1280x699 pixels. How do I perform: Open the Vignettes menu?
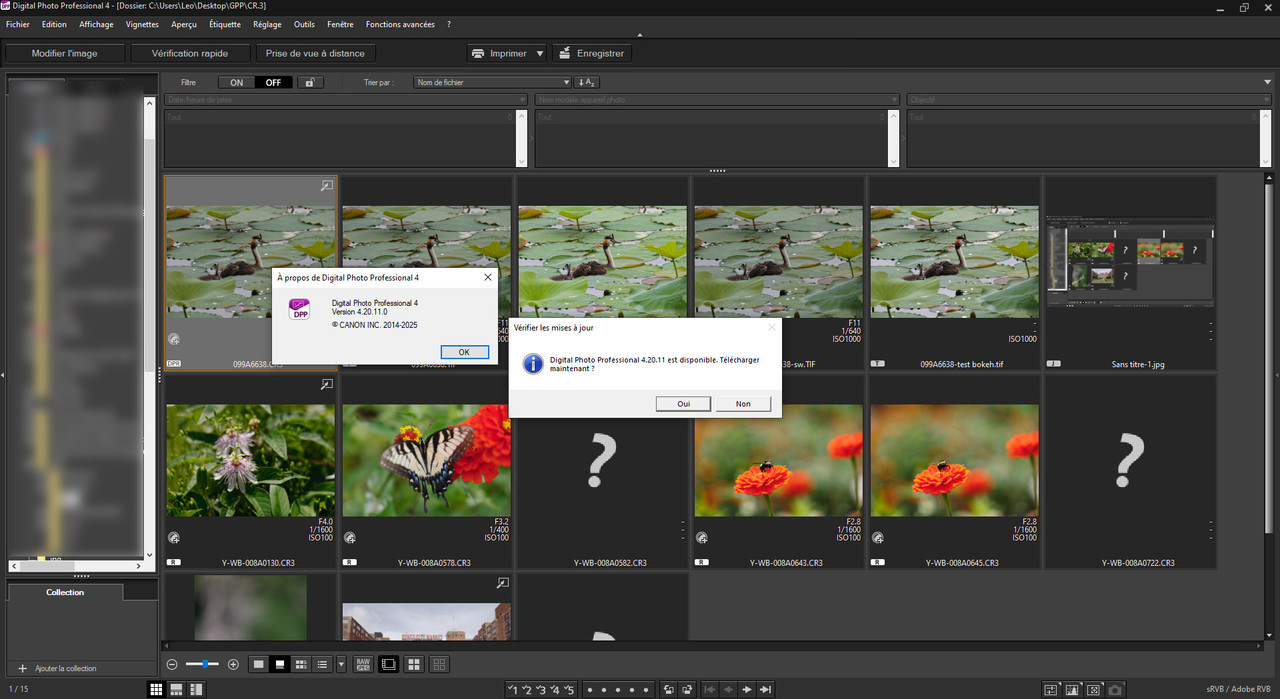[x=142, y=24]
